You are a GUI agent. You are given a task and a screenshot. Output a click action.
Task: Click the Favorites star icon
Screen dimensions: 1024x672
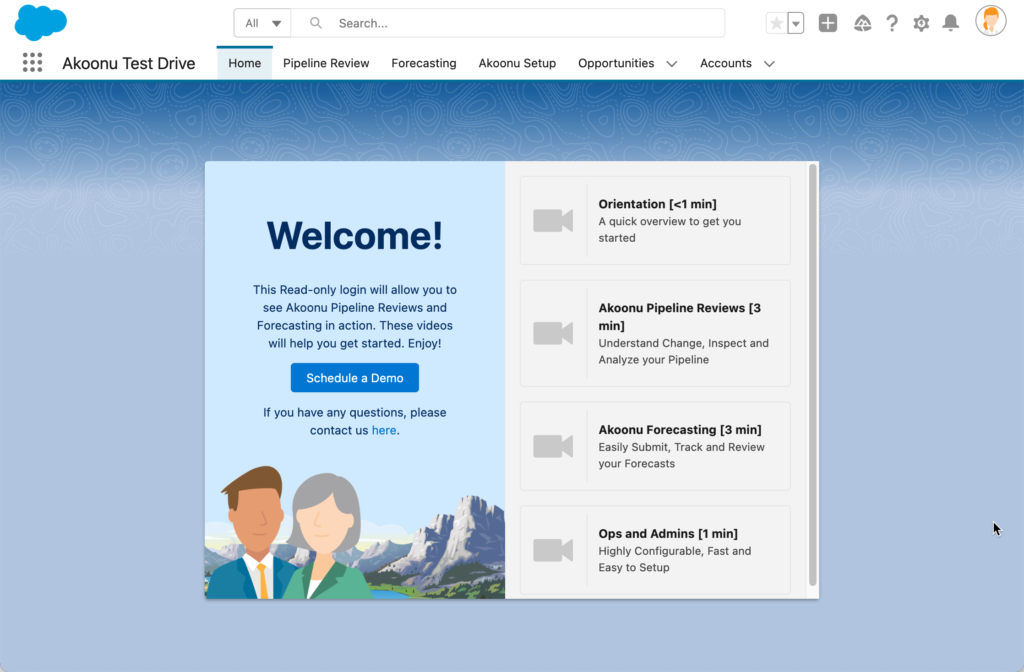(776, 23)
